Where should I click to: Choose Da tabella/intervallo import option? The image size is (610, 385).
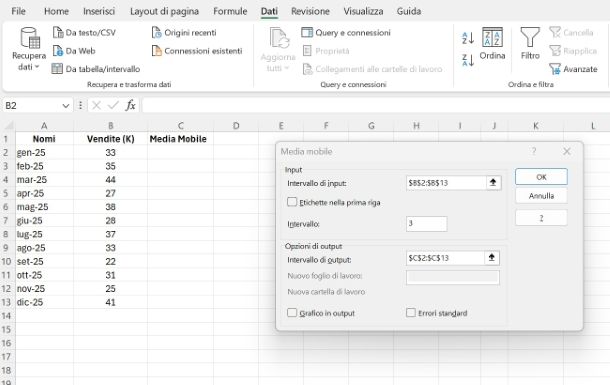click(x=96, y=69)
